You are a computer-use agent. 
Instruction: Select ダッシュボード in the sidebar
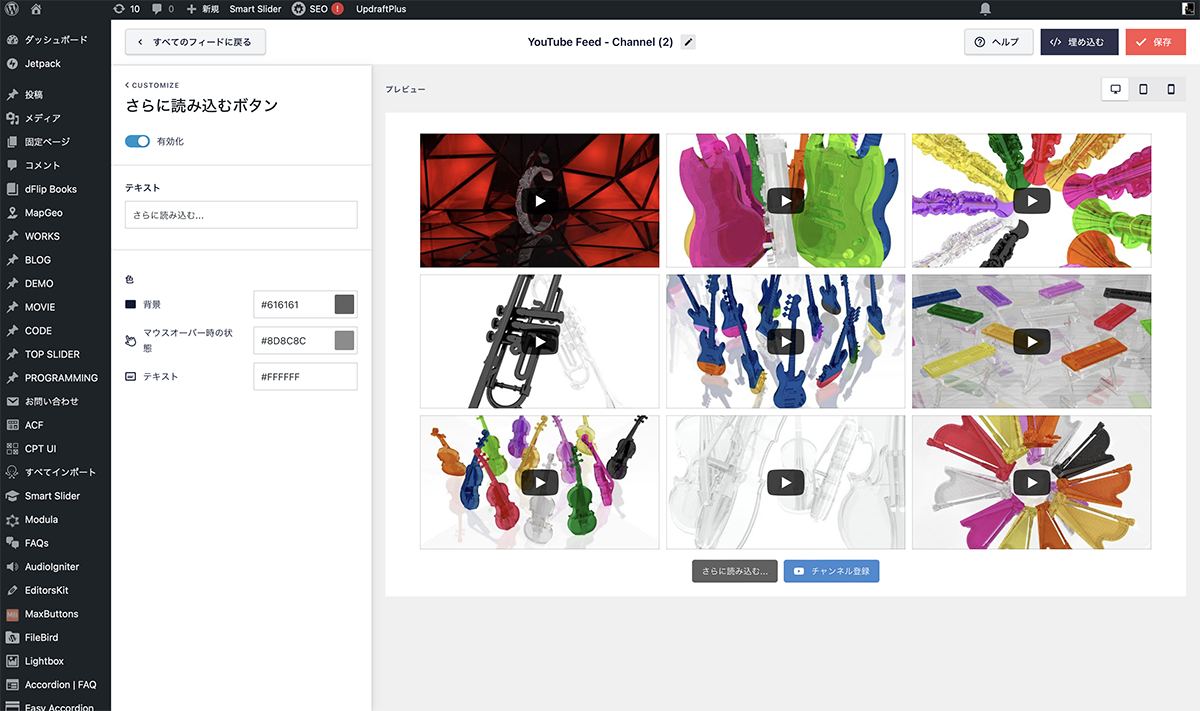tap(56, 40)
